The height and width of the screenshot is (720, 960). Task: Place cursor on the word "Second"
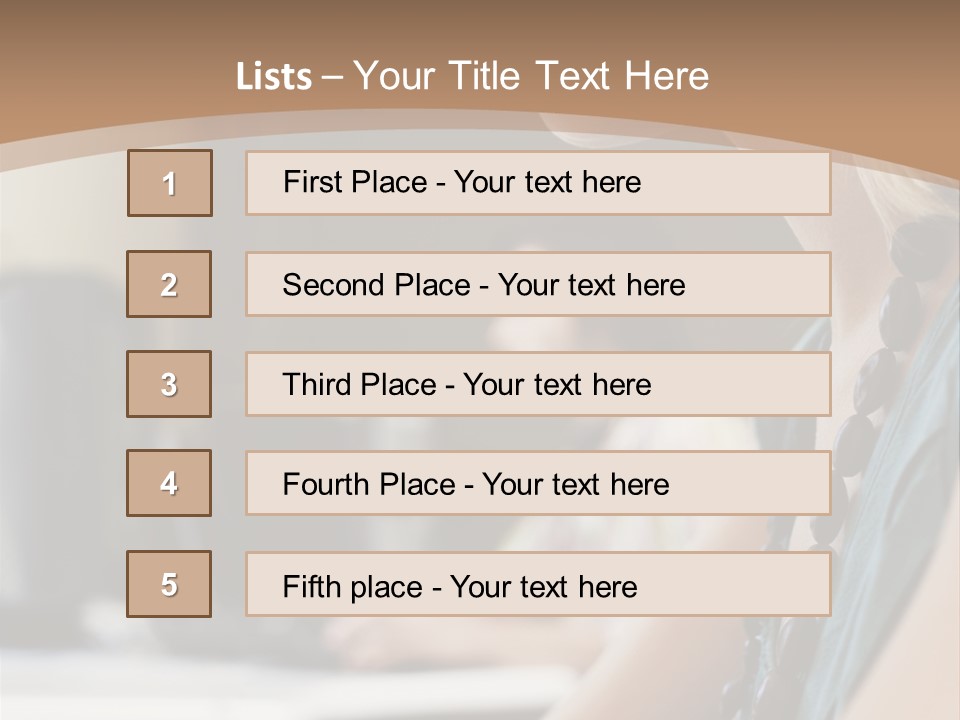[x=334, y=285]
